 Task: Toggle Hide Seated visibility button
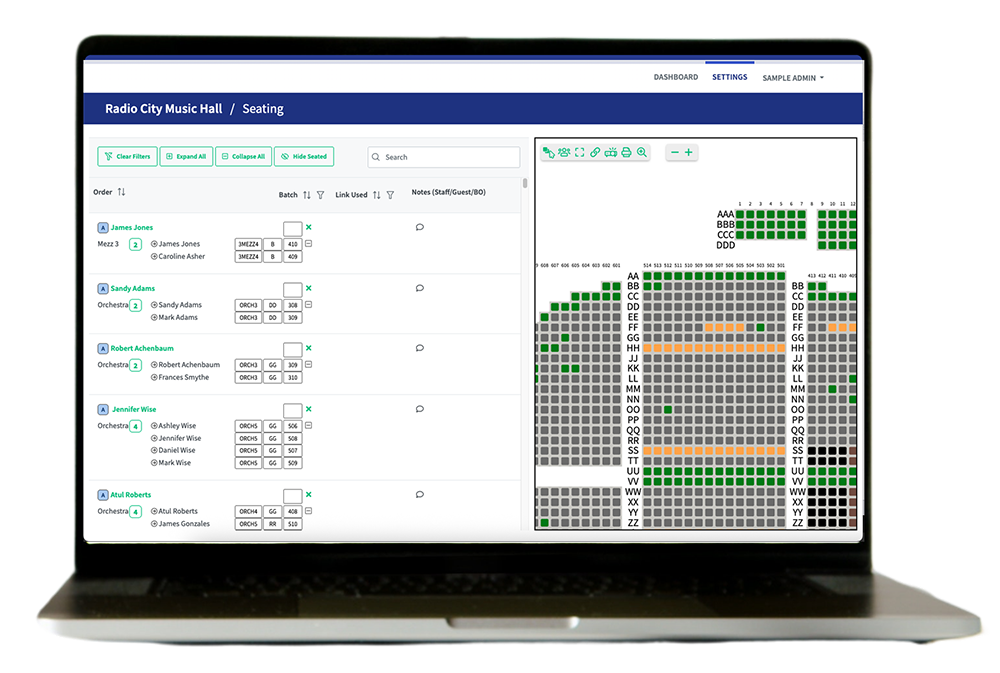pyautogui.click(x=304, y=157)
